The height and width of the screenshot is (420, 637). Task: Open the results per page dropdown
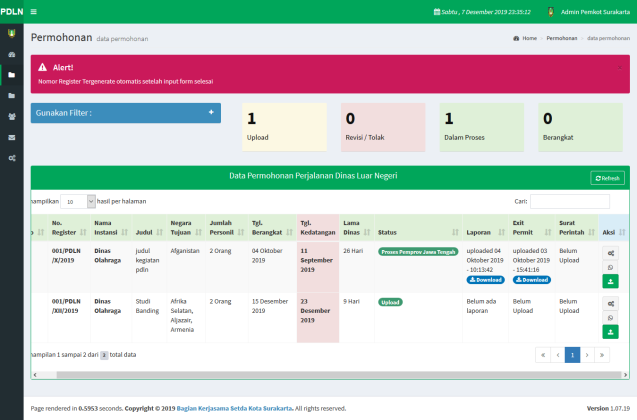coord(78,201)
